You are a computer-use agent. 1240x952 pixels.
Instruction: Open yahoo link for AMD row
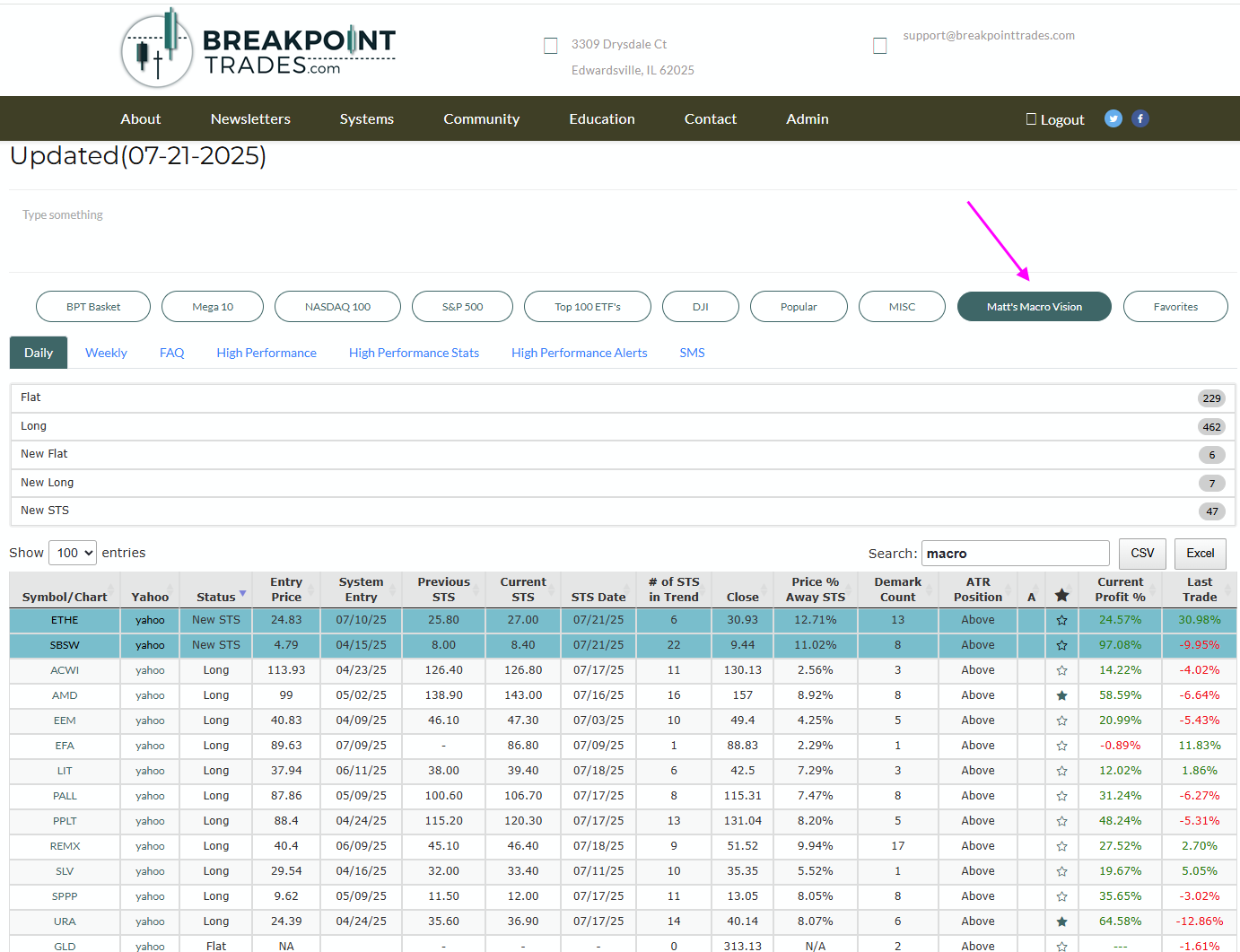tap(150, 695)
